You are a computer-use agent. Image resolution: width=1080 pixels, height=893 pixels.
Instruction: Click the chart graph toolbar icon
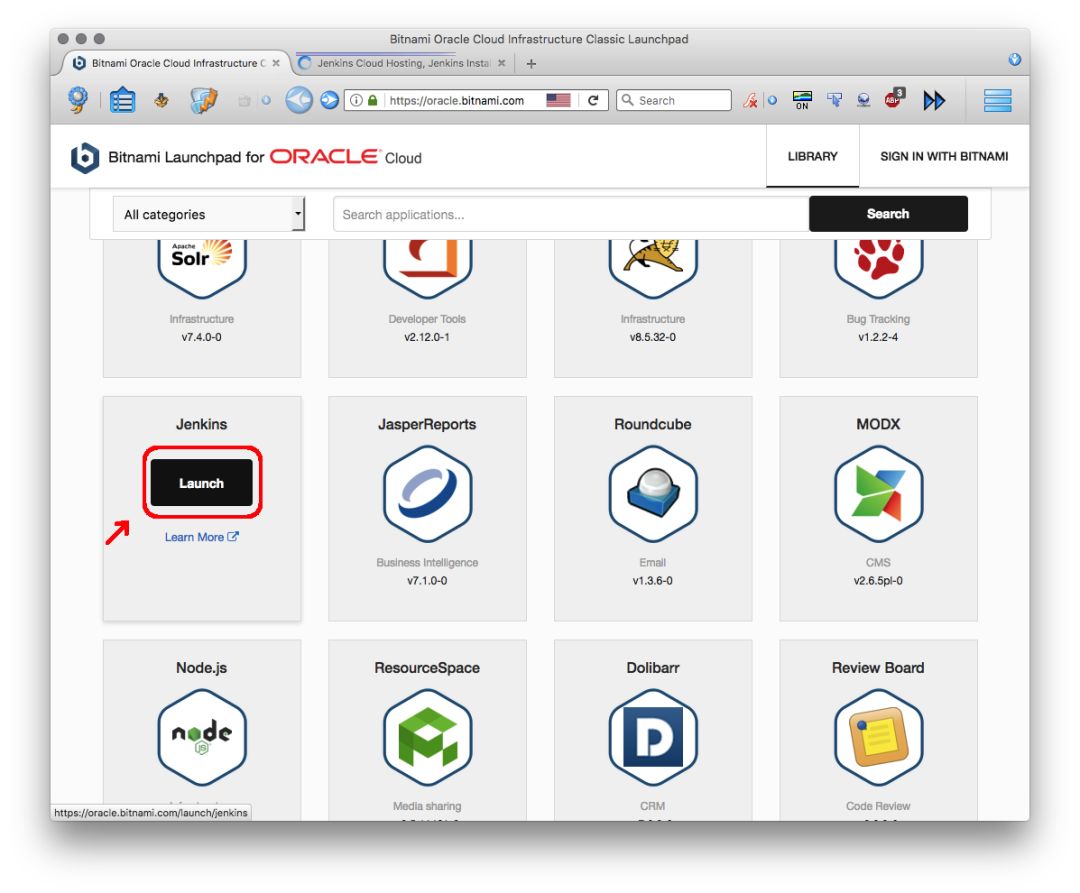[x=204, y=101]
